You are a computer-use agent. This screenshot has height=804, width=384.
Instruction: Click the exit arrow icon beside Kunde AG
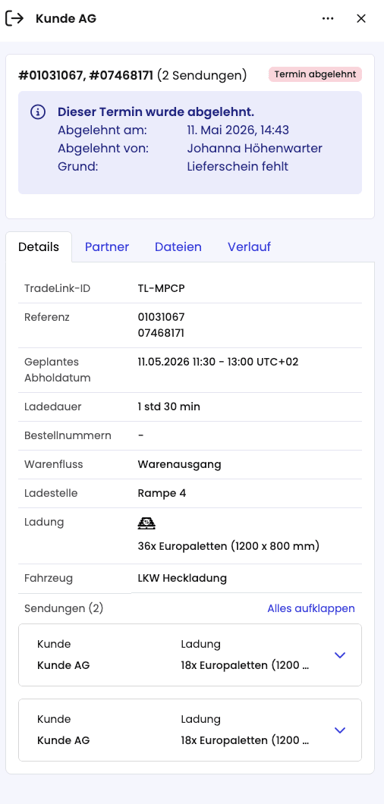tap(14, 18)
